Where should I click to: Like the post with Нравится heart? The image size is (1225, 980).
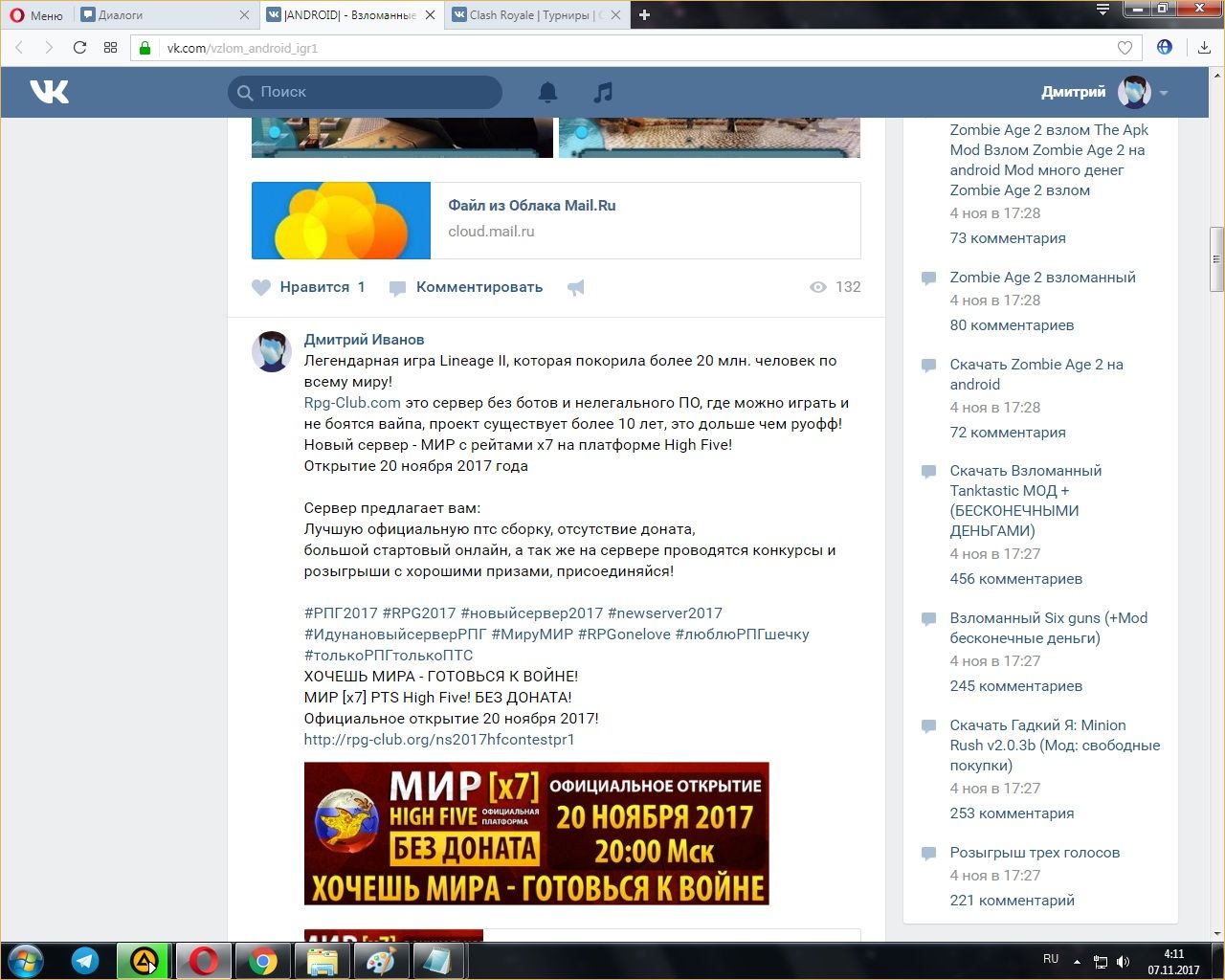point(308,287)
